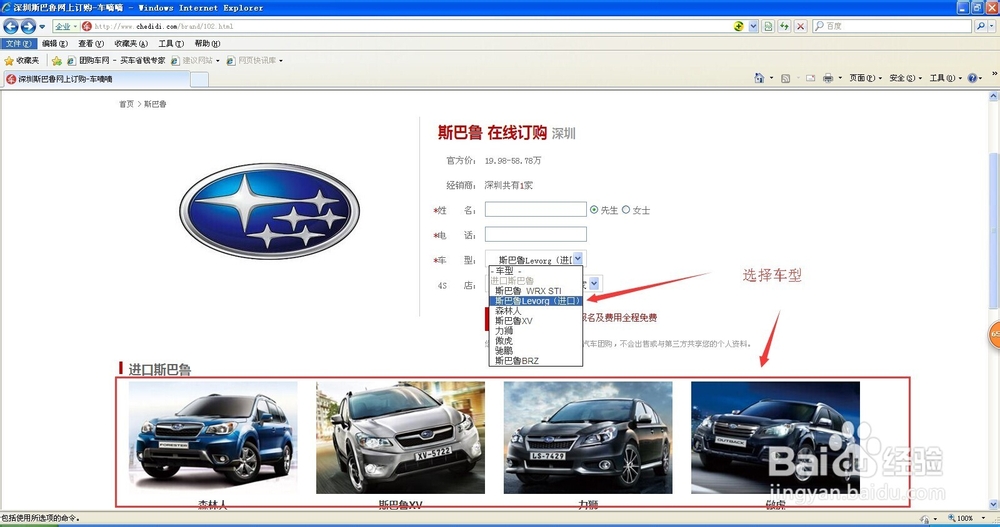Expand the command bar overflow chevron
This screenshot has width=1000, height=527.
[994, 74]
